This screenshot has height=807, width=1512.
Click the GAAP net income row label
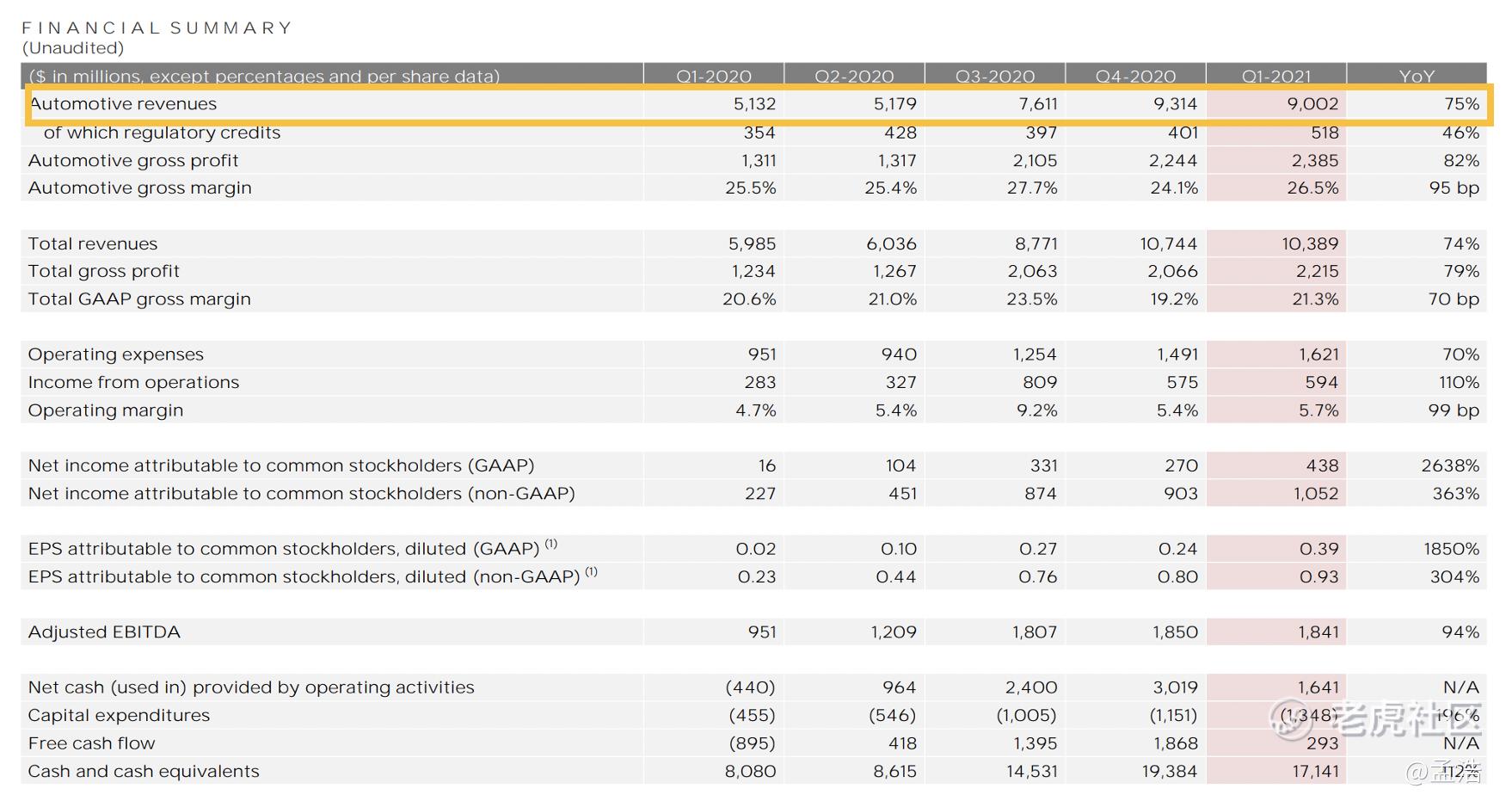(281, 465)
